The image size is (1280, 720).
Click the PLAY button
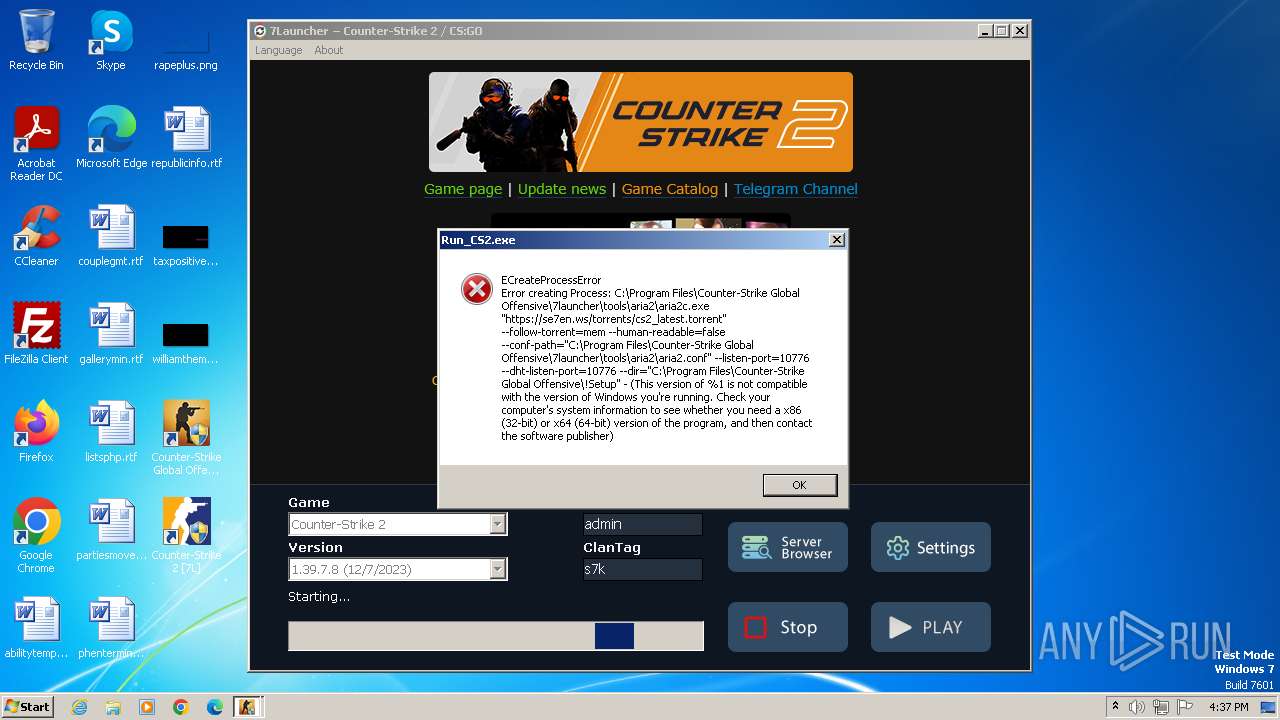(x=931, y=627)
